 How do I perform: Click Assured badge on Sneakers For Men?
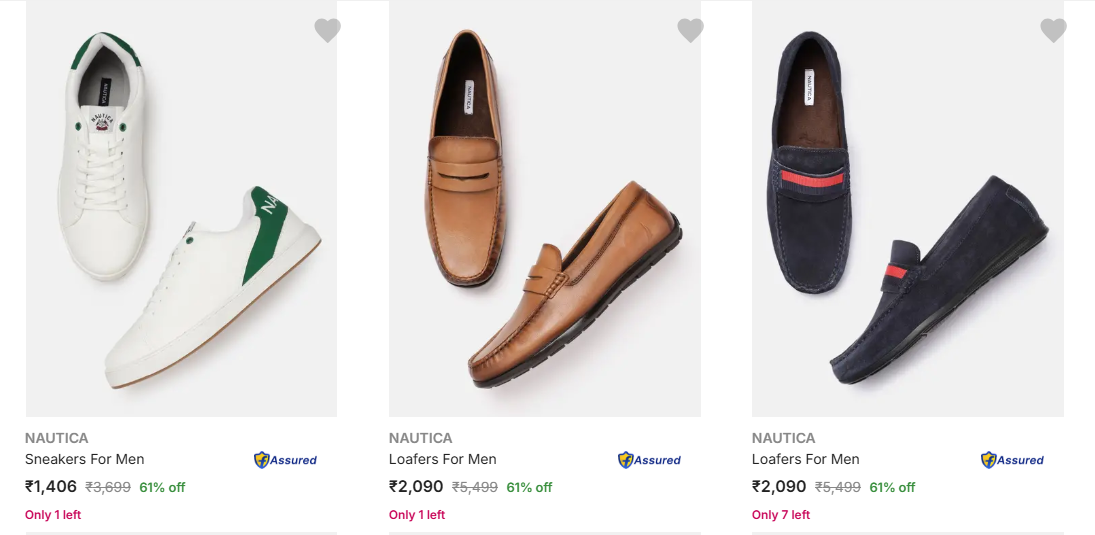285,460
